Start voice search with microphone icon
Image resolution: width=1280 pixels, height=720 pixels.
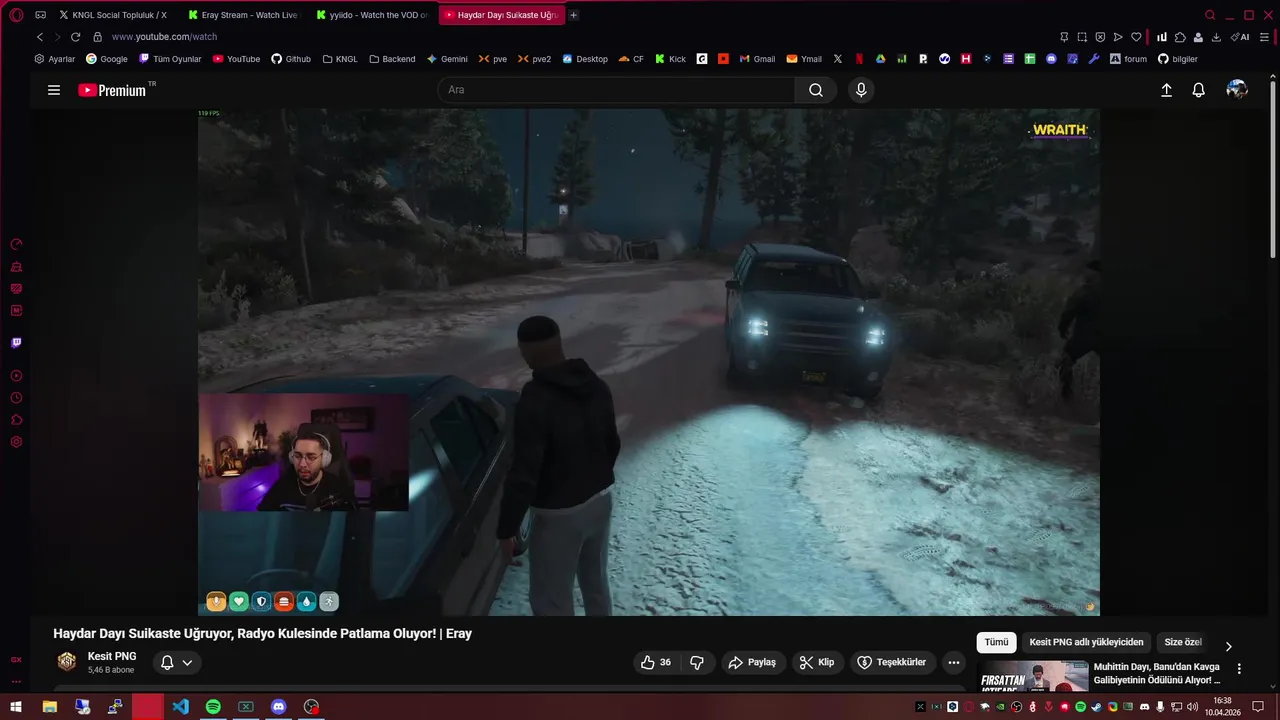tap(861, 90)
